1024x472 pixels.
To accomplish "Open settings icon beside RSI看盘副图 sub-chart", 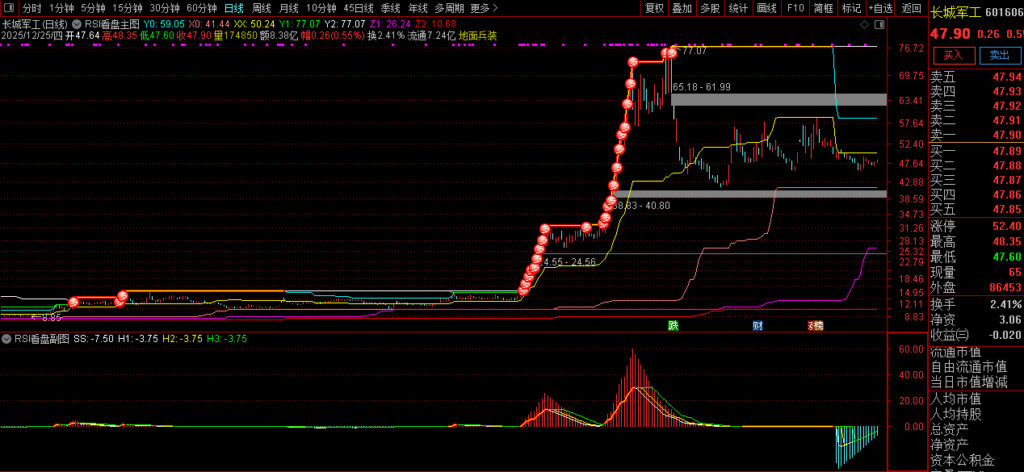I will click(7, 339).
